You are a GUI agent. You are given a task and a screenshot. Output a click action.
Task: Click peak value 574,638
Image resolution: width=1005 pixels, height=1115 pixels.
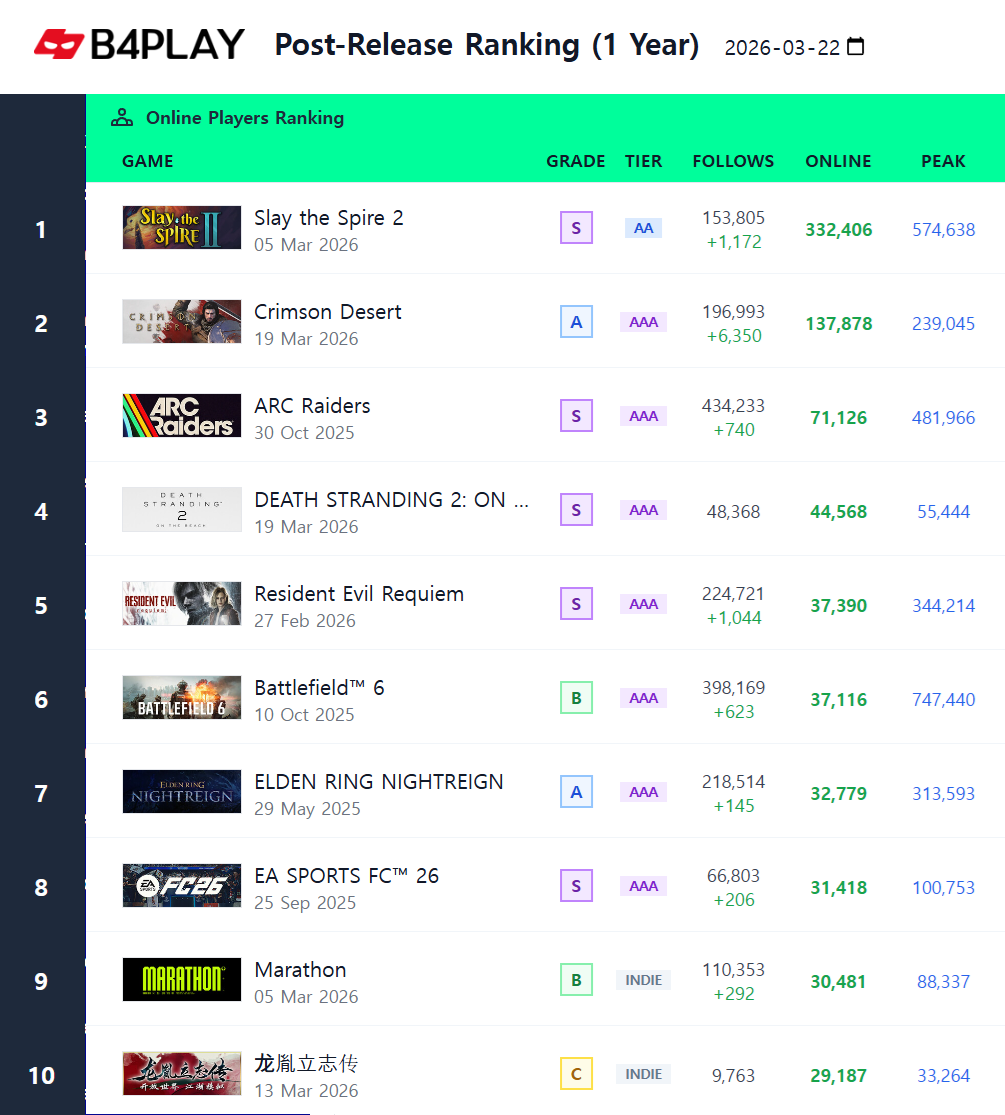coord(943,230)
